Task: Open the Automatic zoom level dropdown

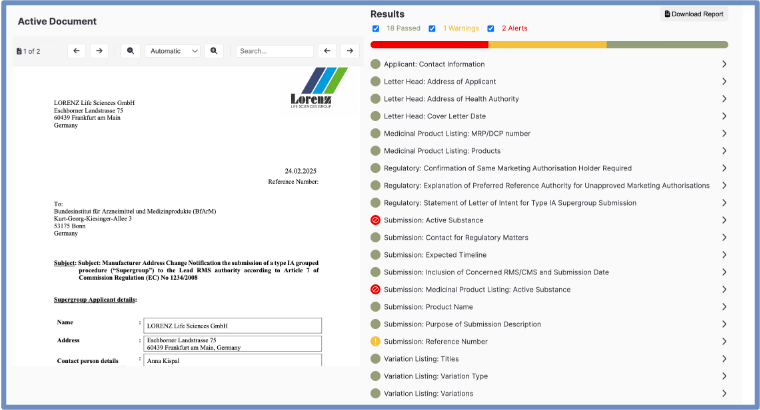Action: point(173,51)
